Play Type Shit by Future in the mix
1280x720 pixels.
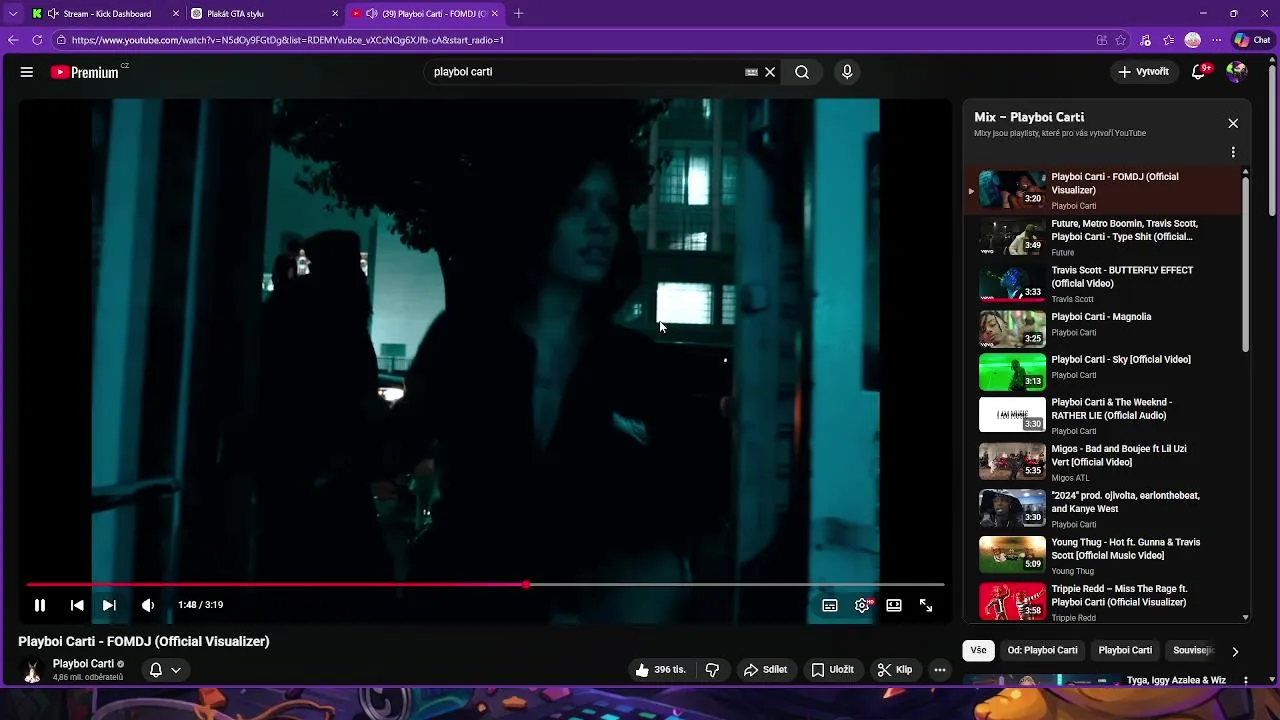[1103, 237]
